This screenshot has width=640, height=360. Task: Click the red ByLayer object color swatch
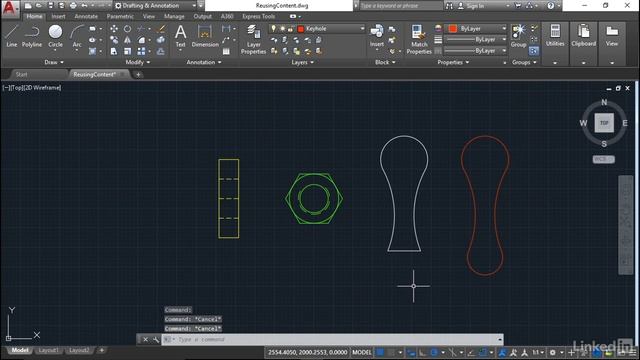tap(453, 29)
